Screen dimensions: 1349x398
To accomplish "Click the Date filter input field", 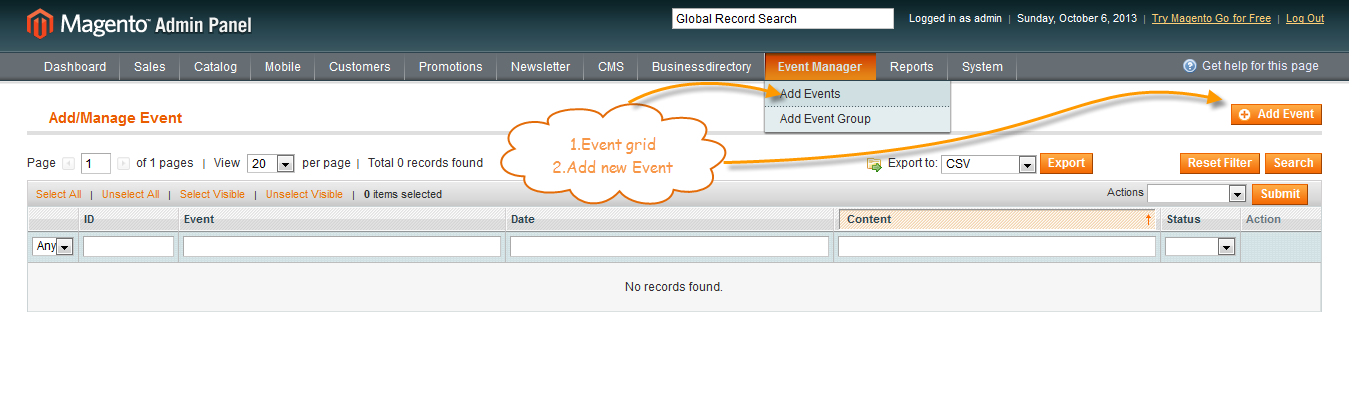I will (x=669, y=246).
